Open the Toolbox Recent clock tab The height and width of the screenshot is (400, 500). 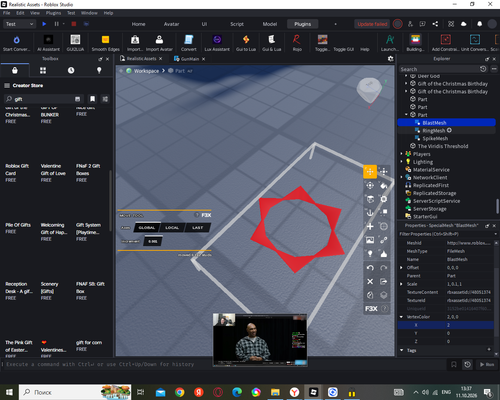click(71, 70)
